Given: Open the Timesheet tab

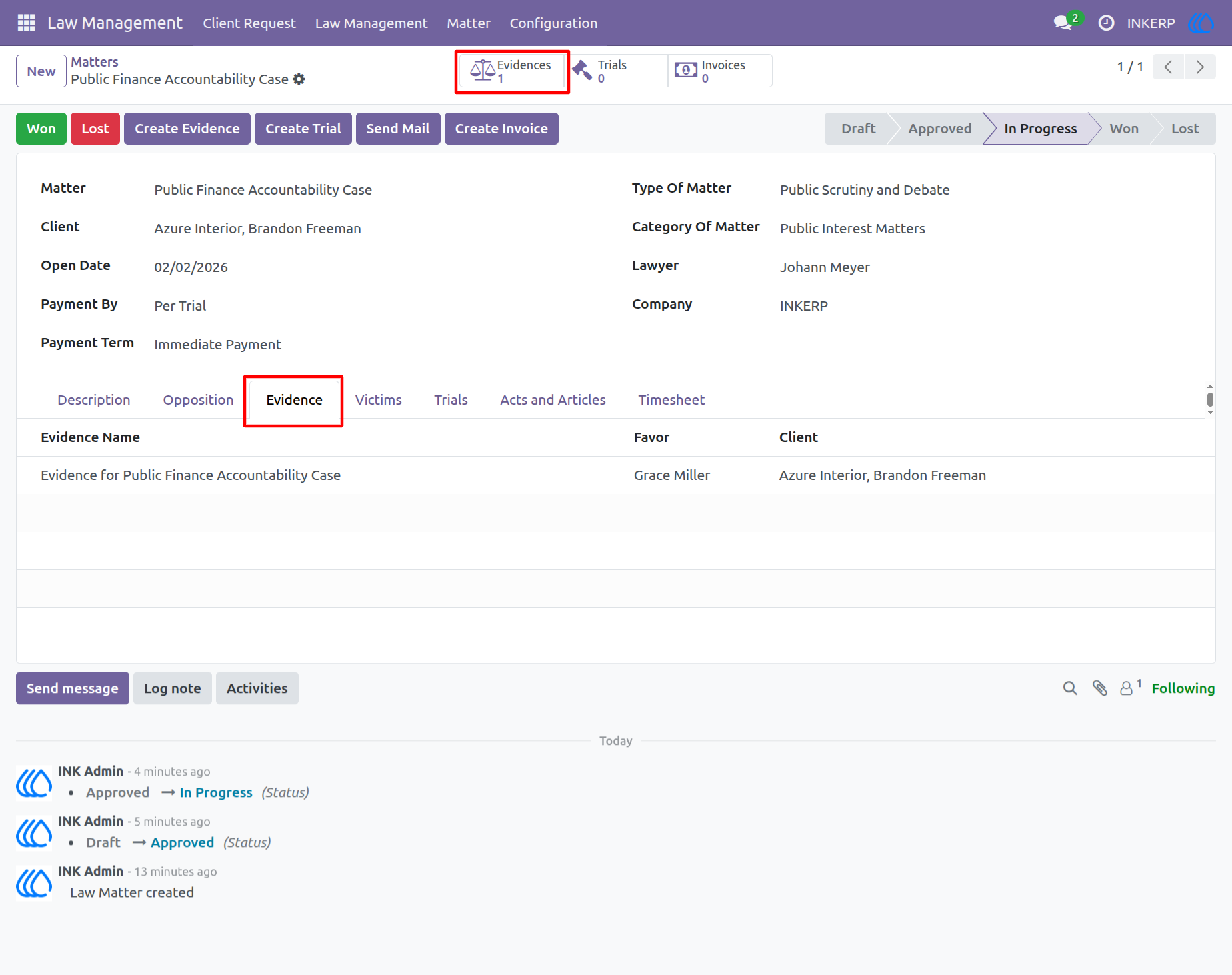Looking at the screenshot, I should point(671,400).
